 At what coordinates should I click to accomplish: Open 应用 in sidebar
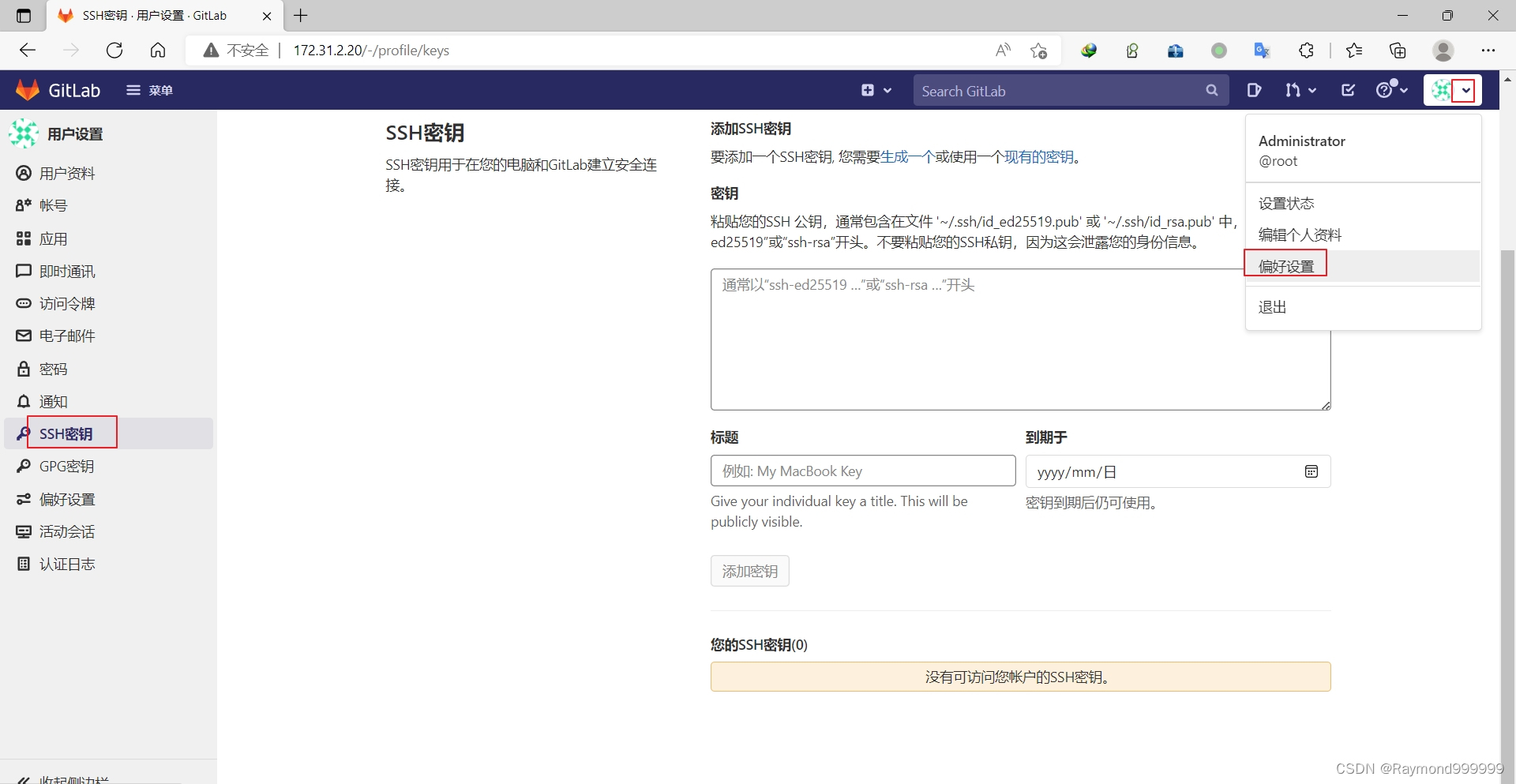pos(108,238)
